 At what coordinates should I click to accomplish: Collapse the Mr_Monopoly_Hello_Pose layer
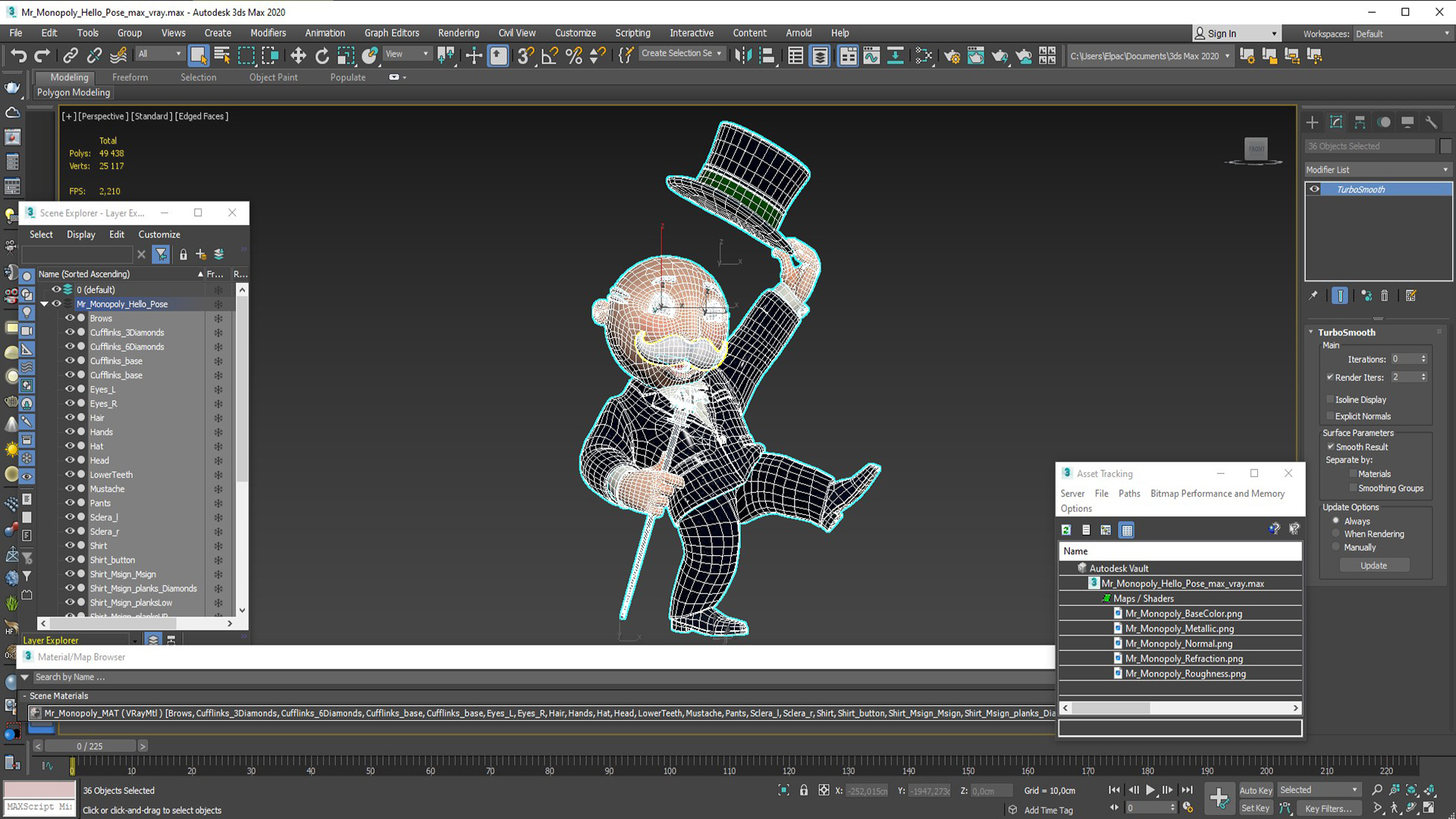click(45, 304)
